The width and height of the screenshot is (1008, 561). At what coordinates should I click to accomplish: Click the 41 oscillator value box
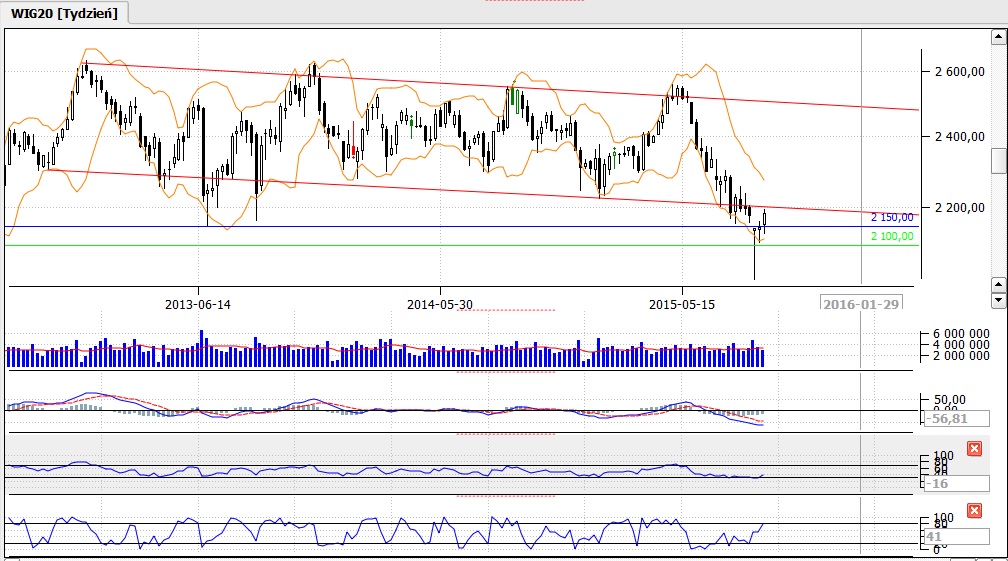[x=943, y=536]
